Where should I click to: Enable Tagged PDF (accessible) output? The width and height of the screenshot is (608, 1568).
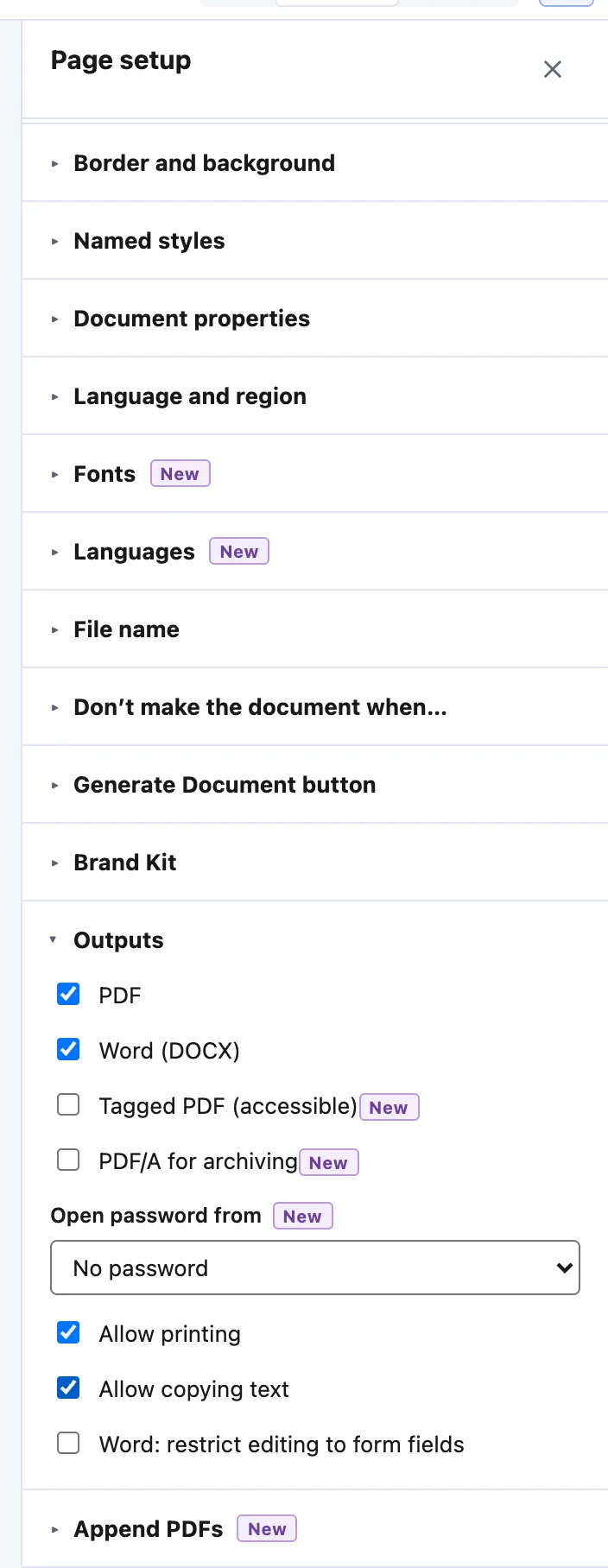coord(68,1104)
